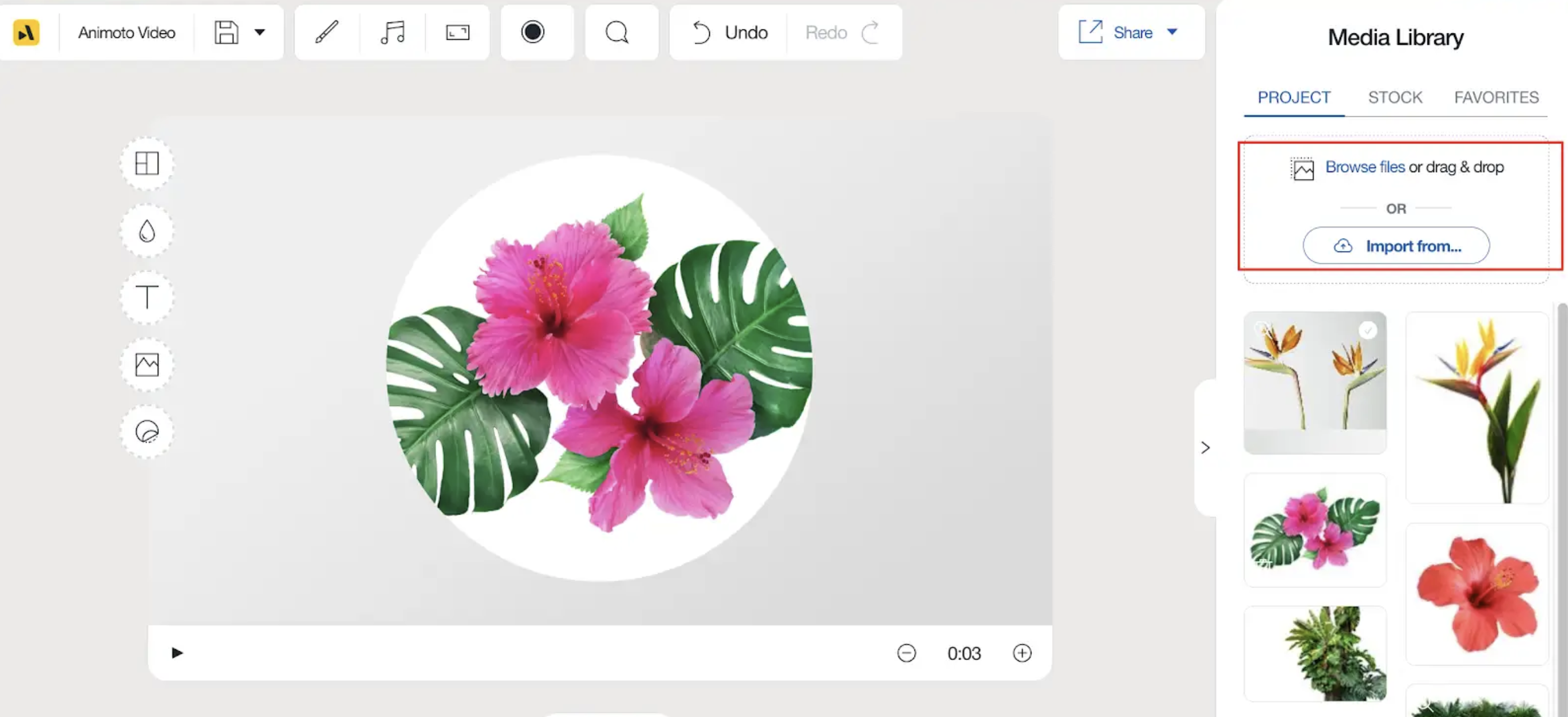Open the sticker tool icon
Image resolution: width=1568 pixels, height=717 pixels.
[x=147, y=432]
